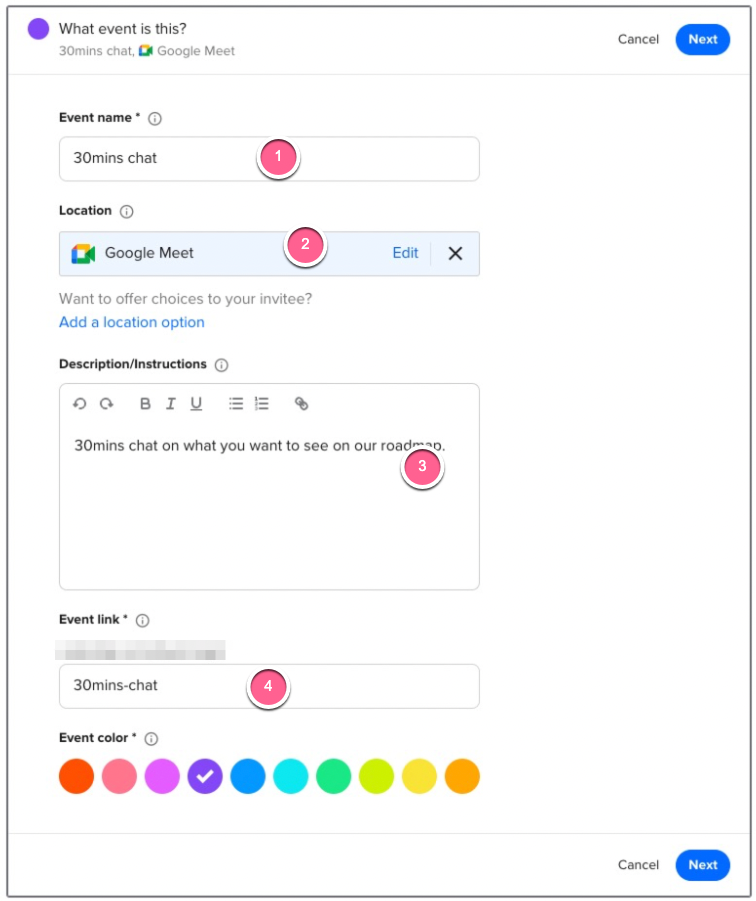Click the undo icon in description toolbar

(80, 404)
